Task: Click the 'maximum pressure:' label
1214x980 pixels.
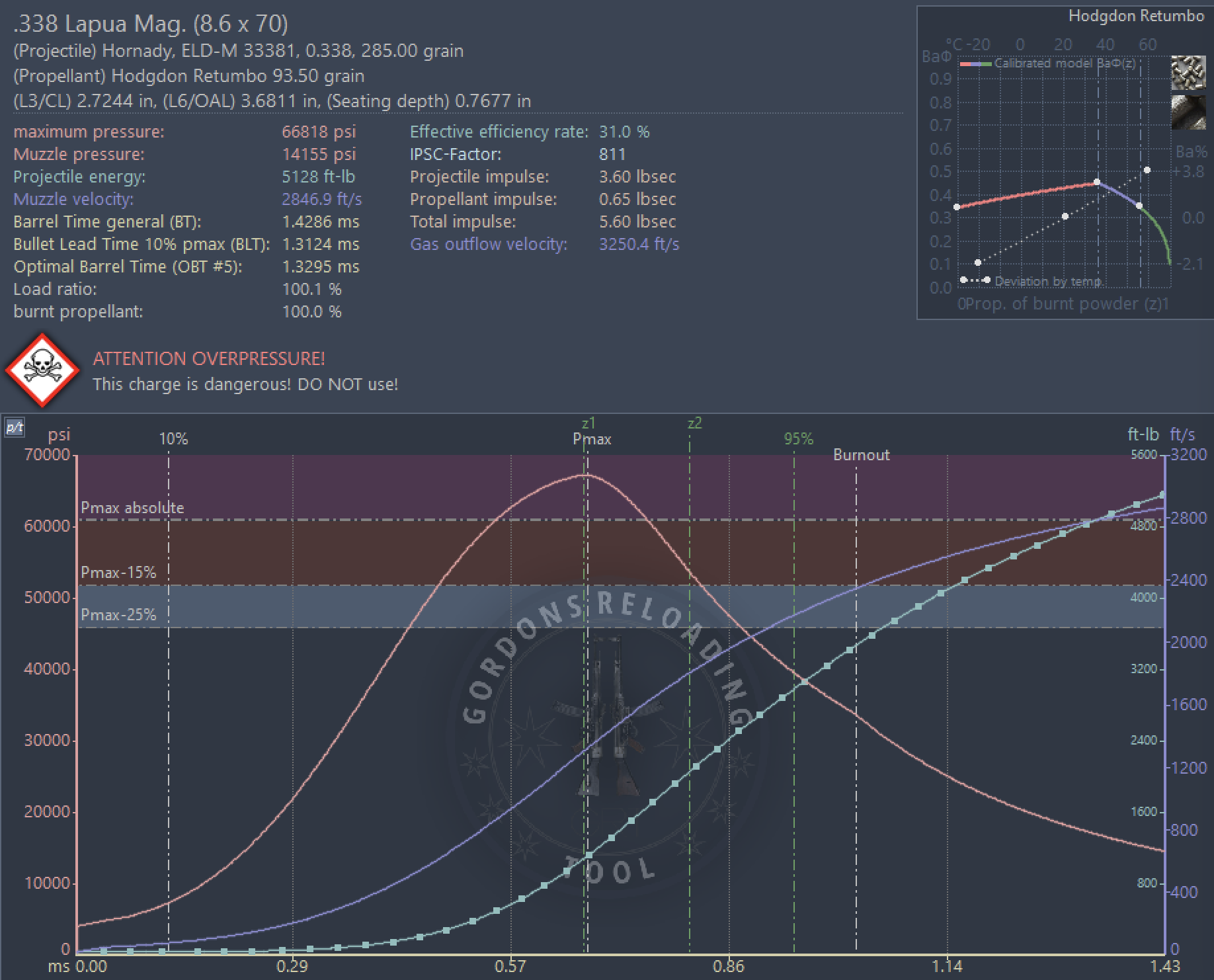Action: tap(89, 132)
